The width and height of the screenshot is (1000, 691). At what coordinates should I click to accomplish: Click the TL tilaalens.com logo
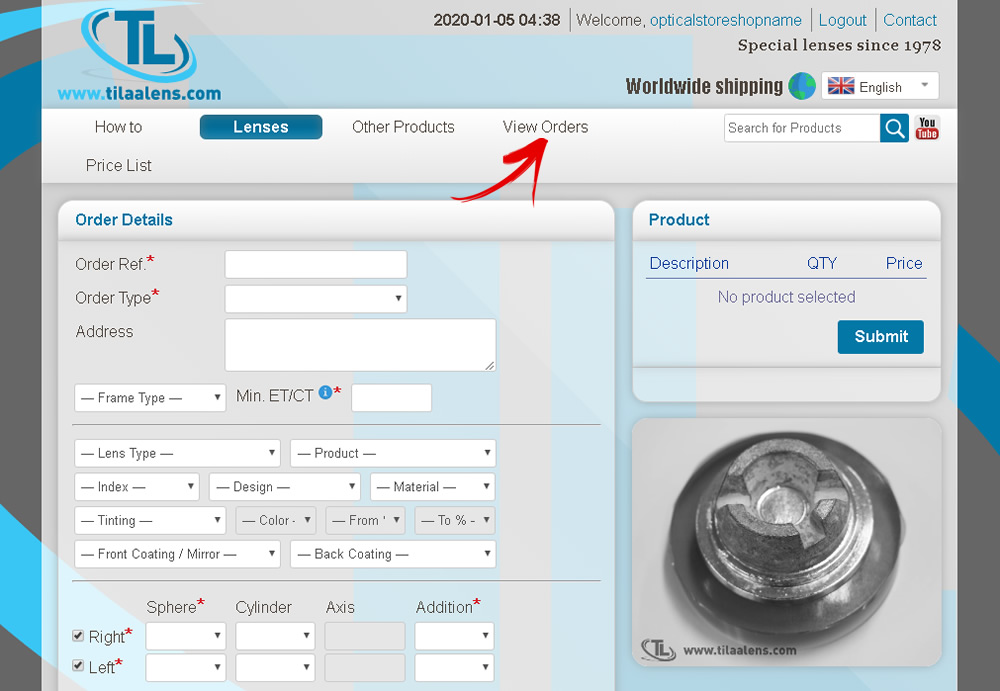[x=139, y=56]
